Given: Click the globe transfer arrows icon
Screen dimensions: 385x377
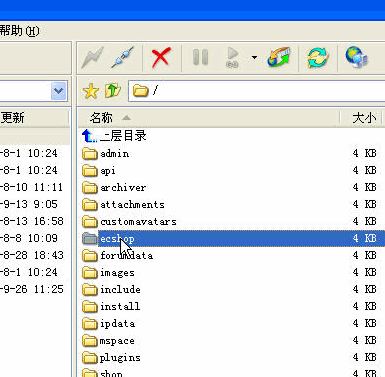Looking at the screenshot, I should coord(279,57).
